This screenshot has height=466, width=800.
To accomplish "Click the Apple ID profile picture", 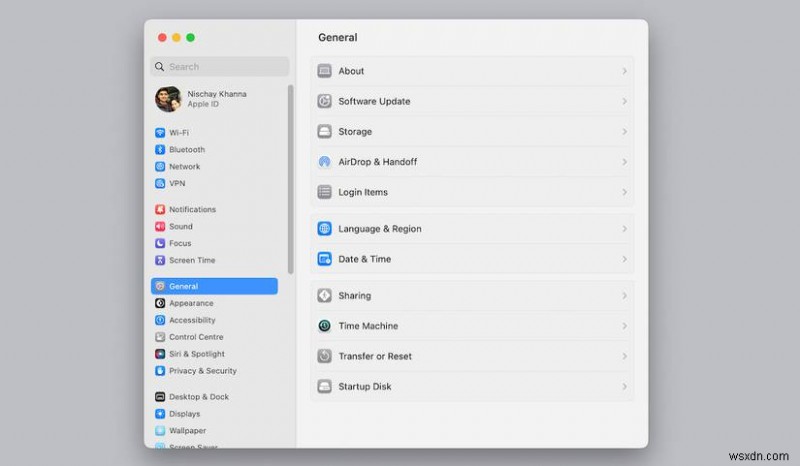I will (168, 99).
